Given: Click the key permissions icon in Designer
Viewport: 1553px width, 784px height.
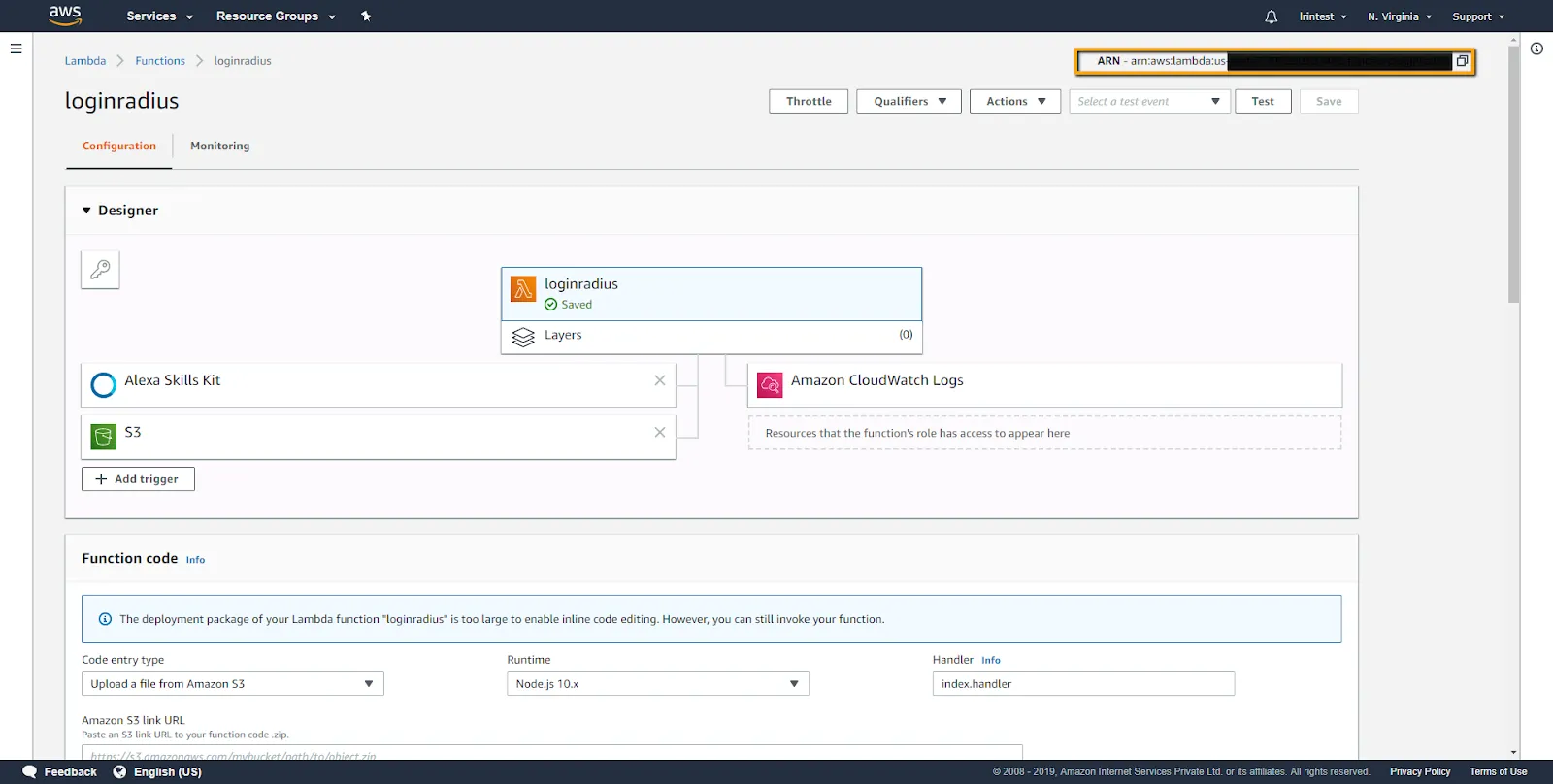Looking at the screenshot, I should [100, 270].
